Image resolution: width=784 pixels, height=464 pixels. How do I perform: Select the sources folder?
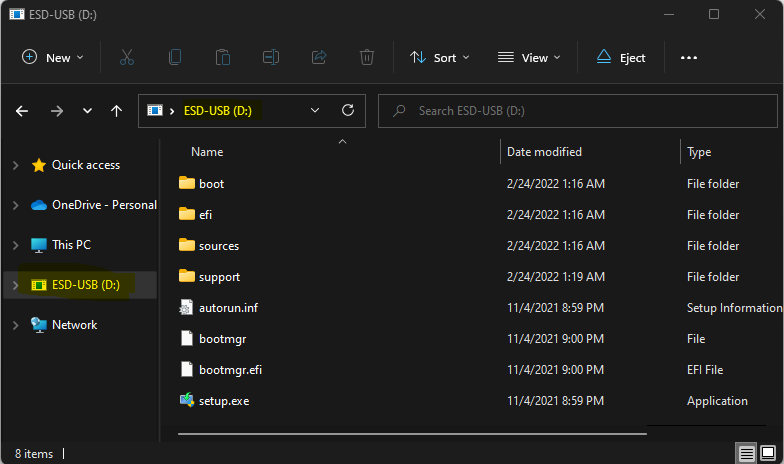(x=219, y=246)
